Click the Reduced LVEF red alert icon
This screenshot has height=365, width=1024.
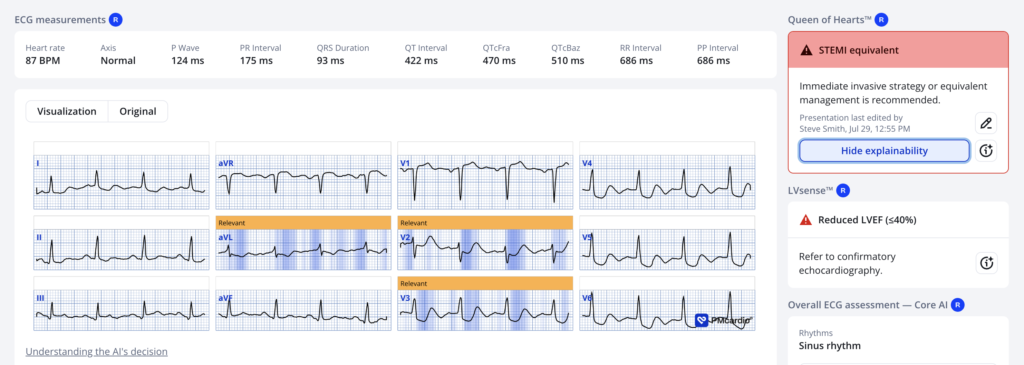[x=806, y=220]
